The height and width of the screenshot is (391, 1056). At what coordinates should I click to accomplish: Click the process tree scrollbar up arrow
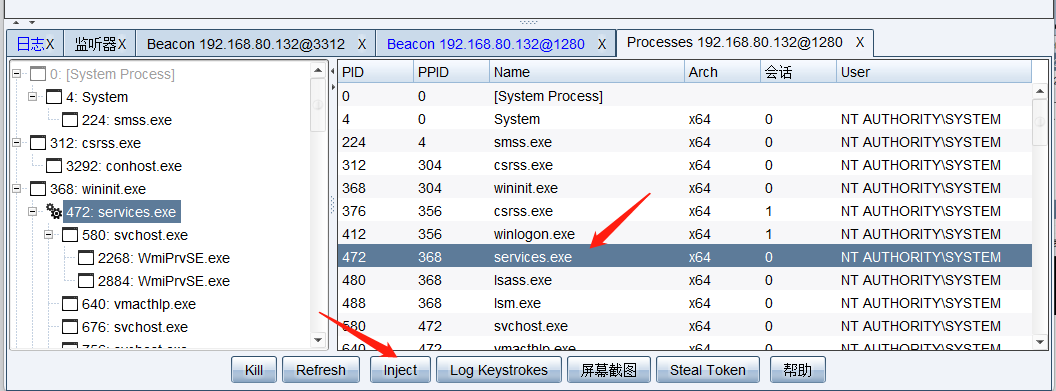(319, 69)
